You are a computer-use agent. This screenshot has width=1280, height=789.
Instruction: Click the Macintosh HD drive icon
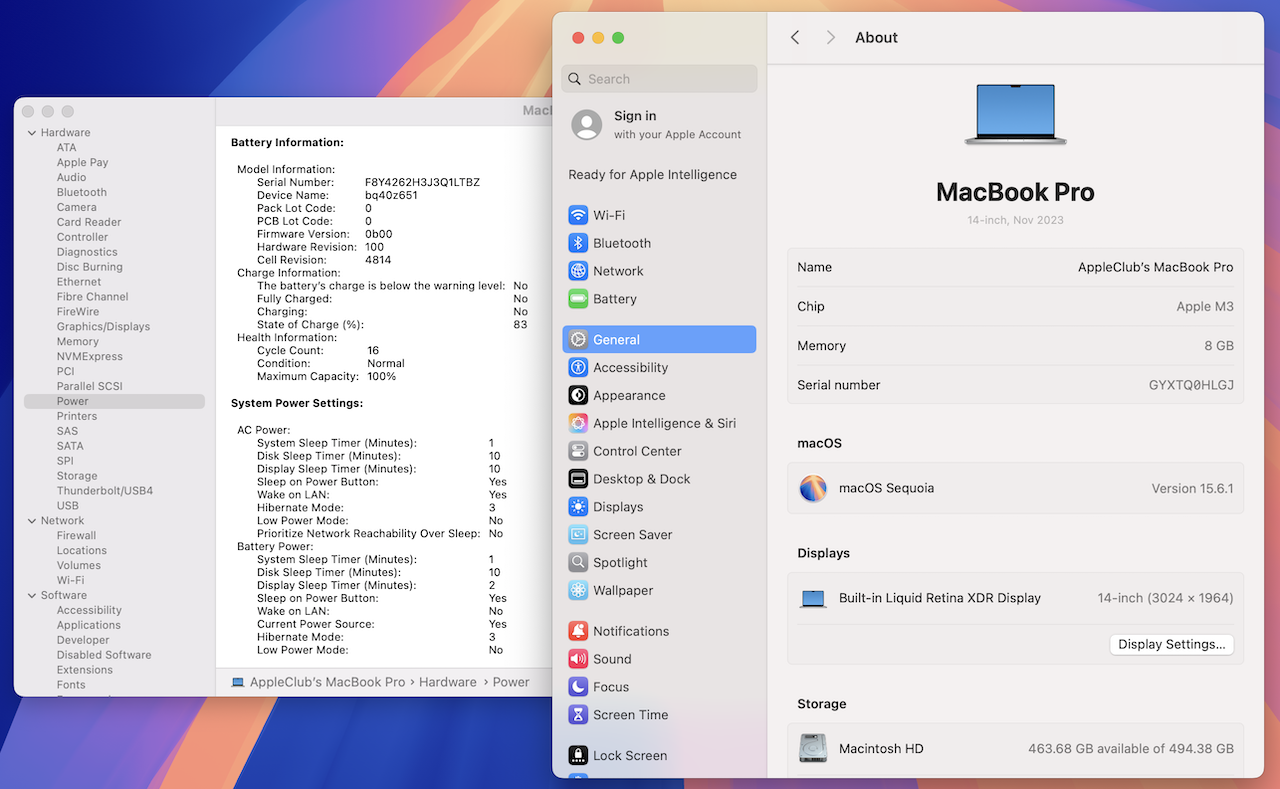click(x=813, y=748)
